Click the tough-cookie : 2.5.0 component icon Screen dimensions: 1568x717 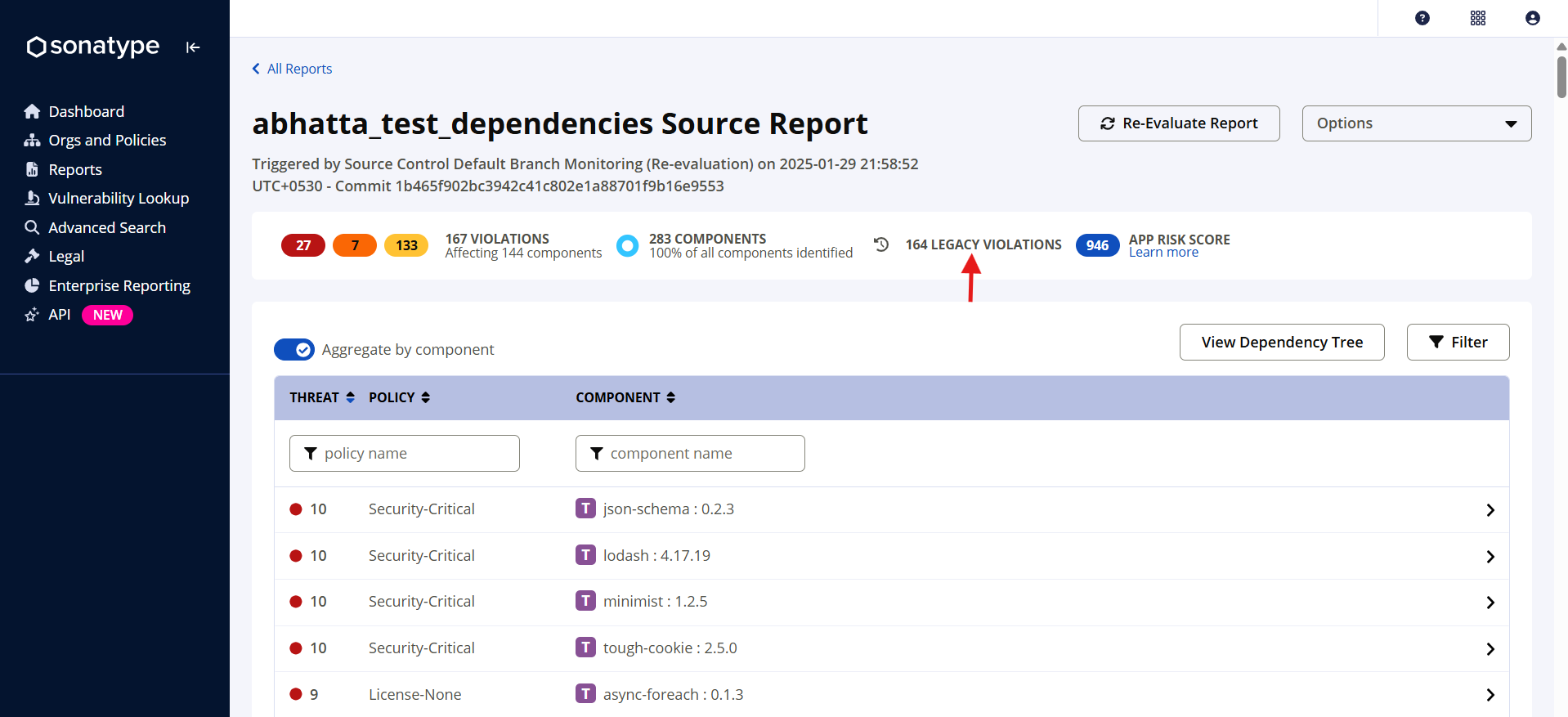(585, 648)
